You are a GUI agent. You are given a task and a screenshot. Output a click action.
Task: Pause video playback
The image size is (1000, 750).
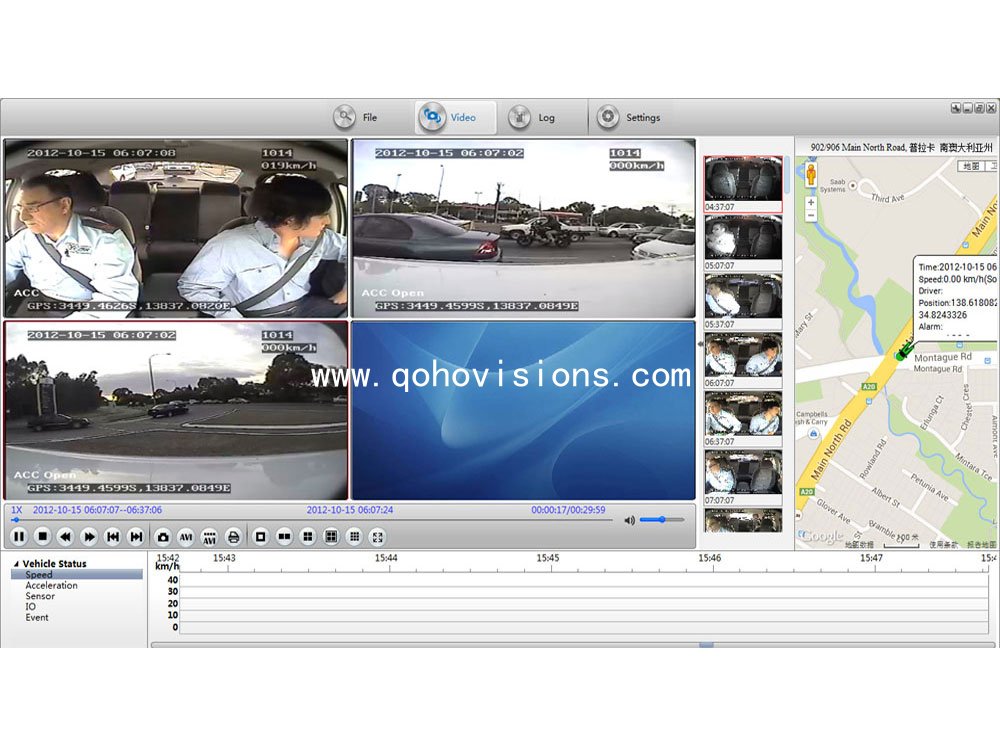(x=19, y=537)
